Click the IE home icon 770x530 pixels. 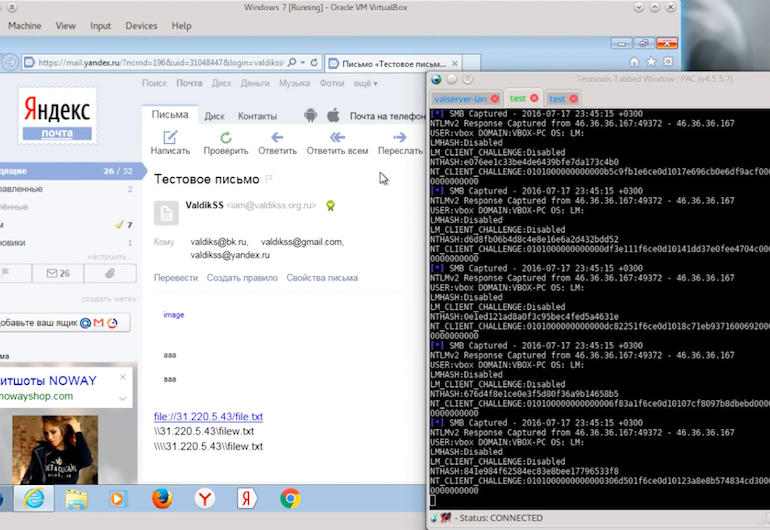click(x=634, y=62)
